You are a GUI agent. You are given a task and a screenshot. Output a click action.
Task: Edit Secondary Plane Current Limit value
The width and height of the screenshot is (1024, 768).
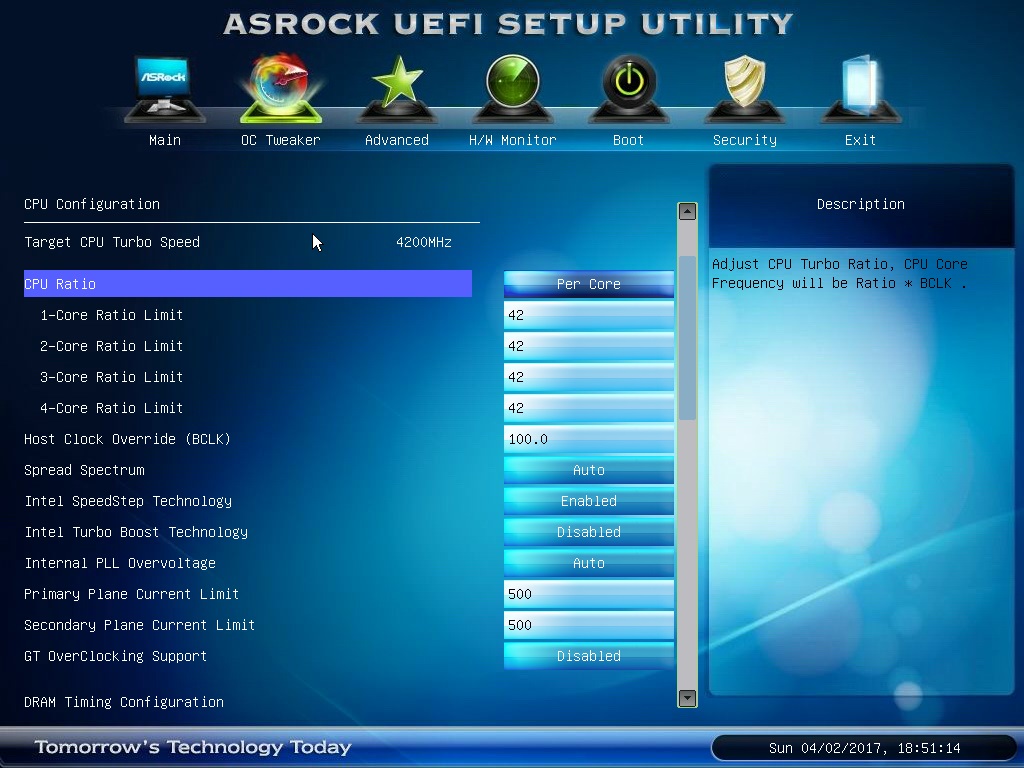coord(588,625)
